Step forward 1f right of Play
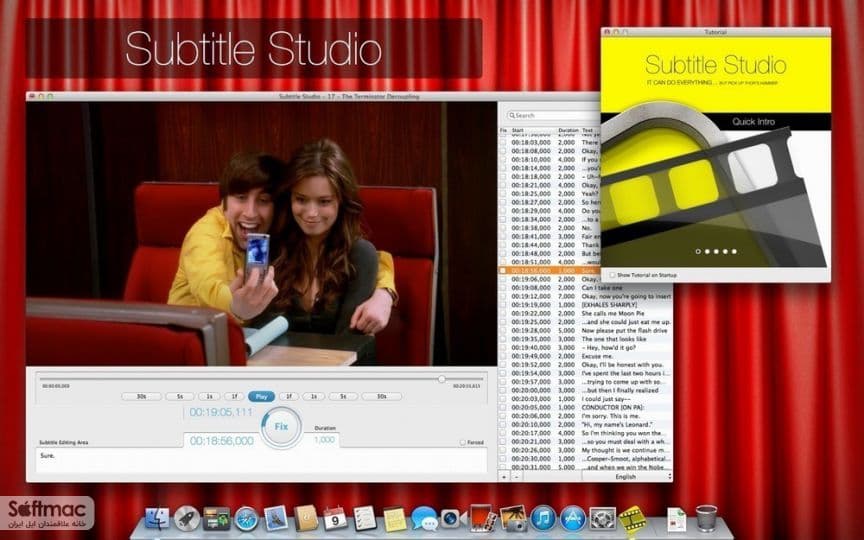864x540 pixels. coord(289,396)
